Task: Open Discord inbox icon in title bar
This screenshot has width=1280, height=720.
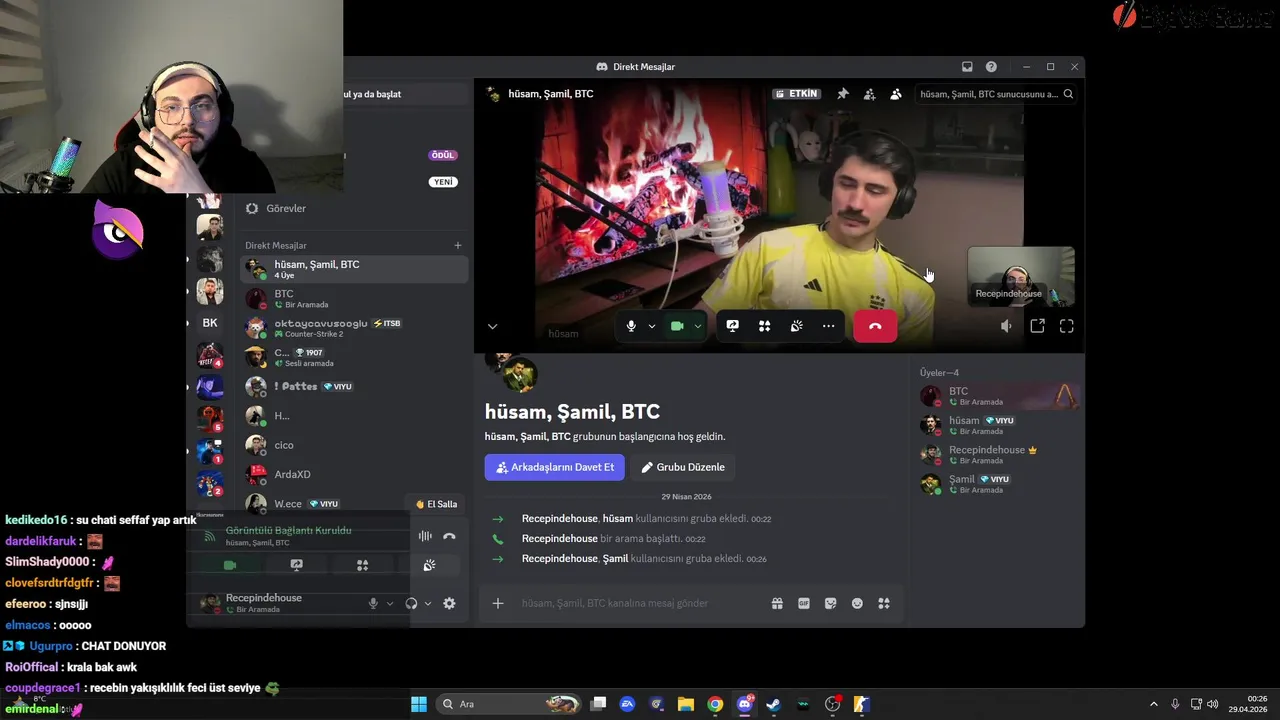Action: coord(967,67)
